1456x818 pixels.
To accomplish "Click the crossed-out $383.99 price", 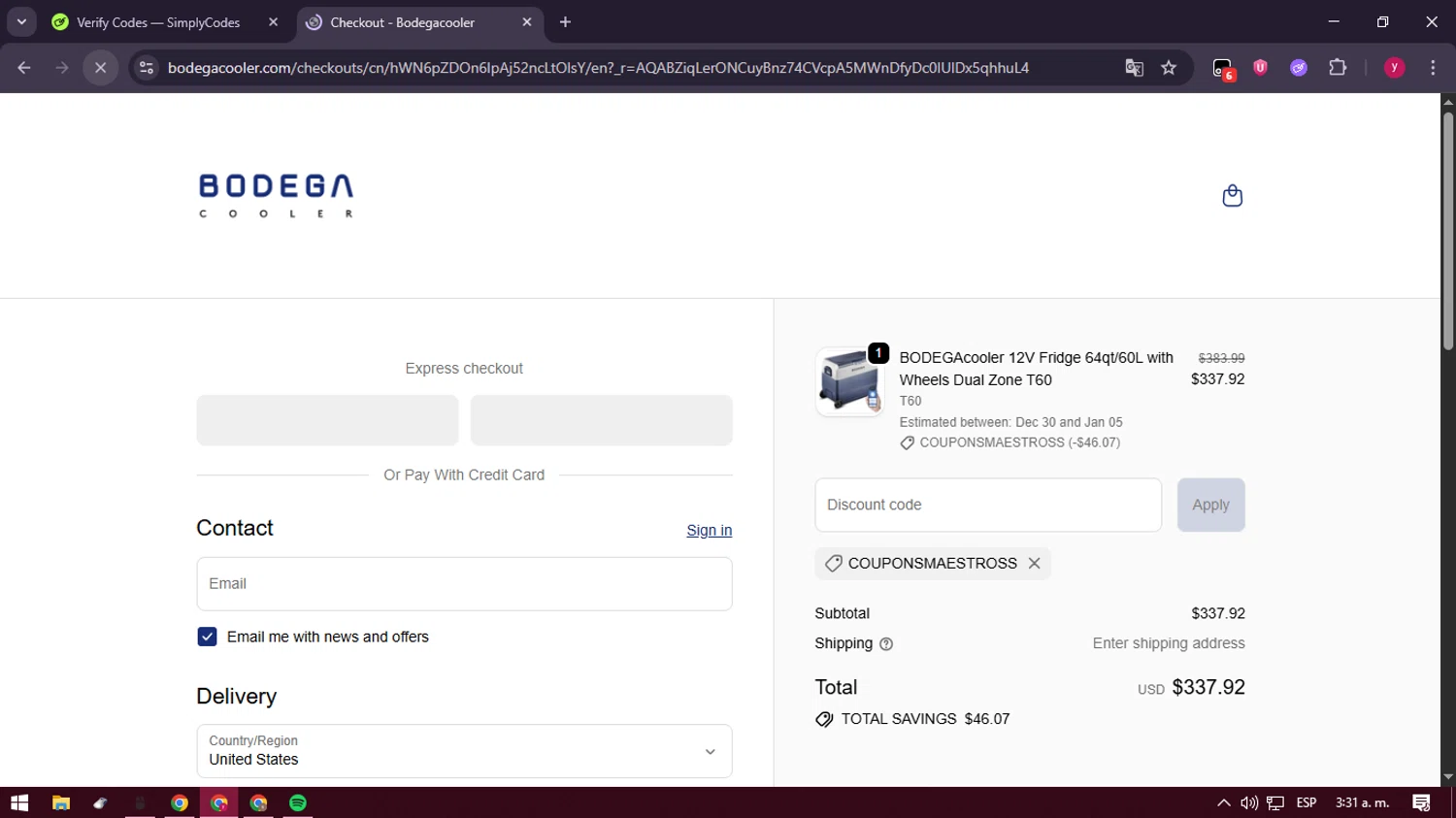I will click(x=1221, y=358).
